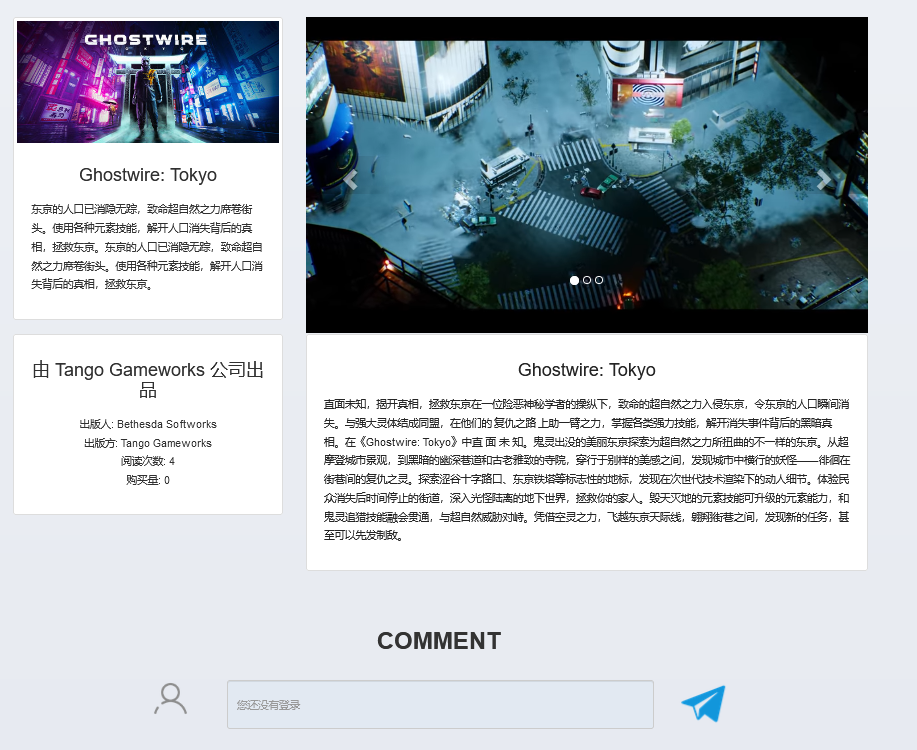
Task: Click the long game description paragraph
Action: click(587, 469)
